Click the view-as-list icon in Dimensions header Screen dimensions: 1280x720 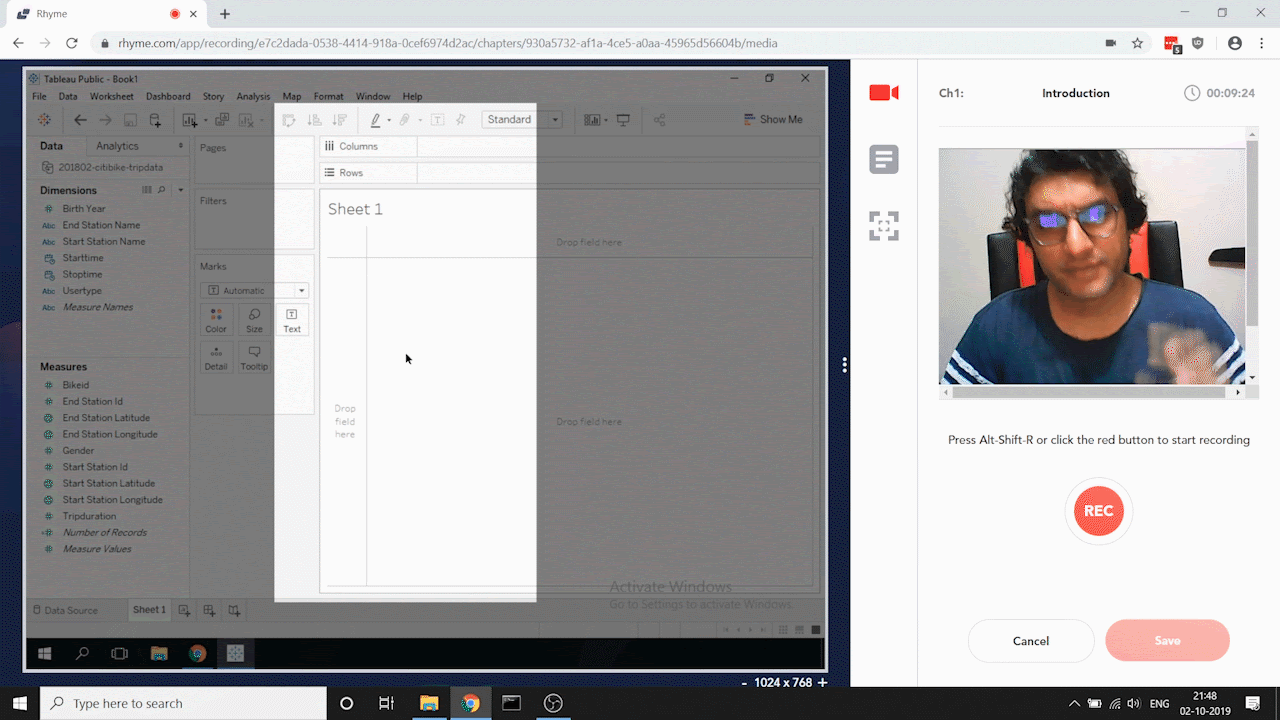click(x=147, y=190)
